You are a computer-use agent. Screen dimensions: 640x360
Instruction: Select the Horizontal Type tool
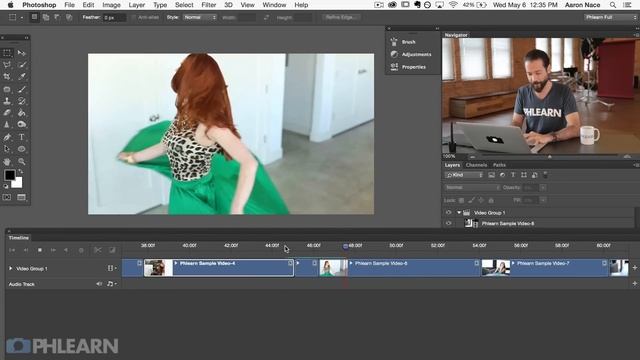22,137
